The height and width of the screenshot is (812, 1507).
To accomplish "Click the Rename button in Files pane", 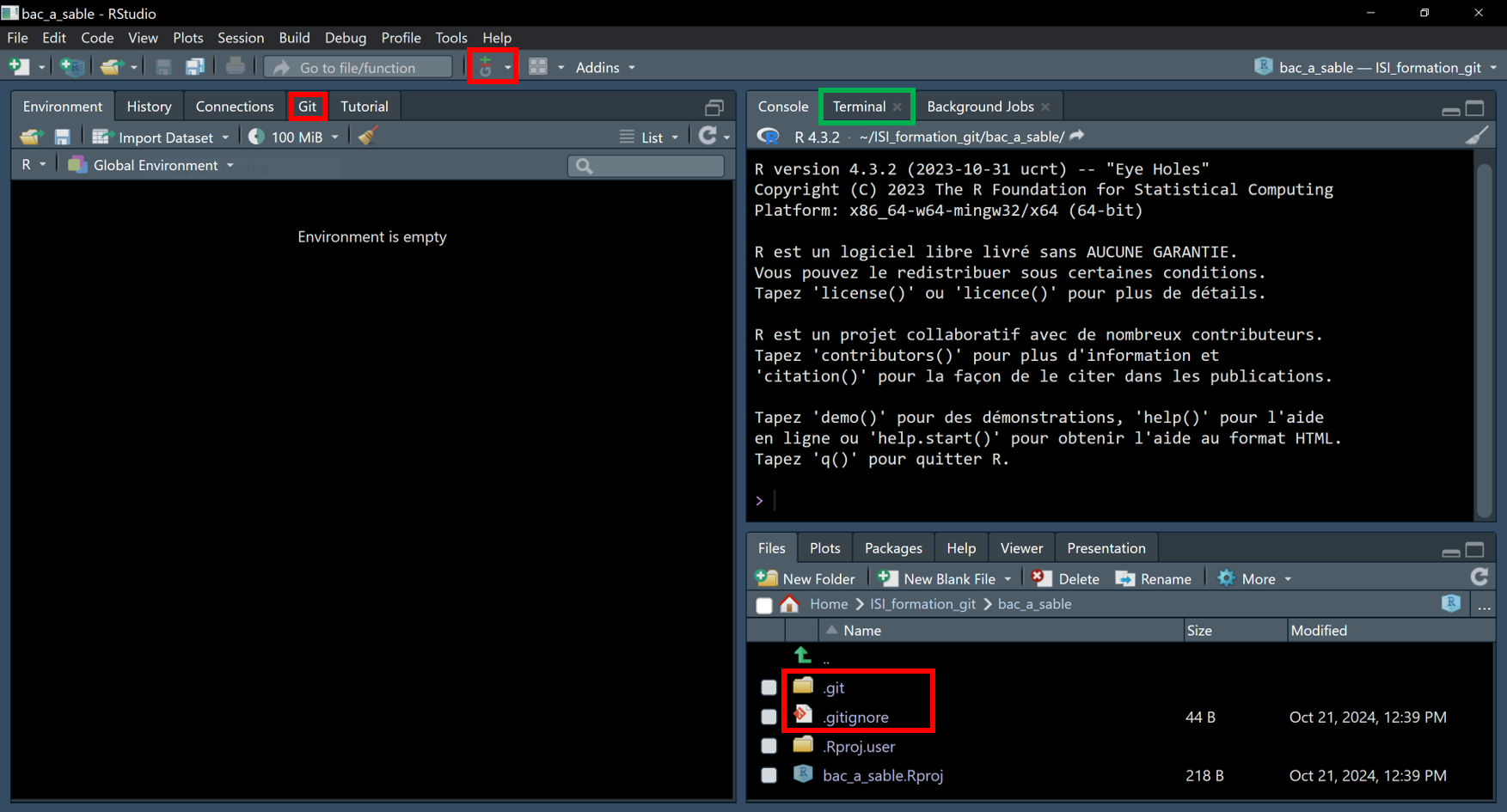I will pos(1154,578).
